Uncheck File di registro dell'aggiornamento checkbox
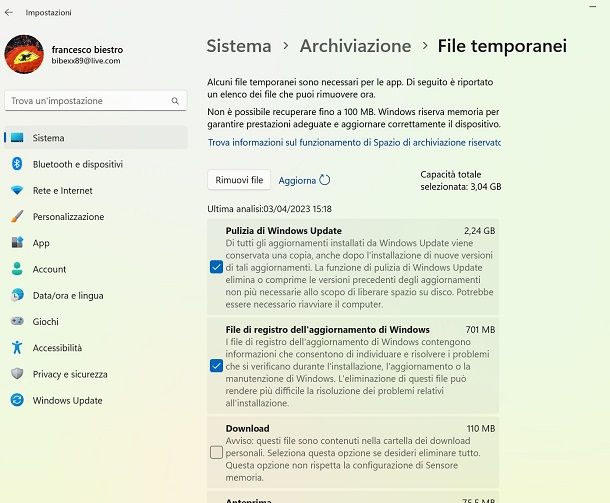This screenshot has width=610, height=503. [x=216, y=366]
